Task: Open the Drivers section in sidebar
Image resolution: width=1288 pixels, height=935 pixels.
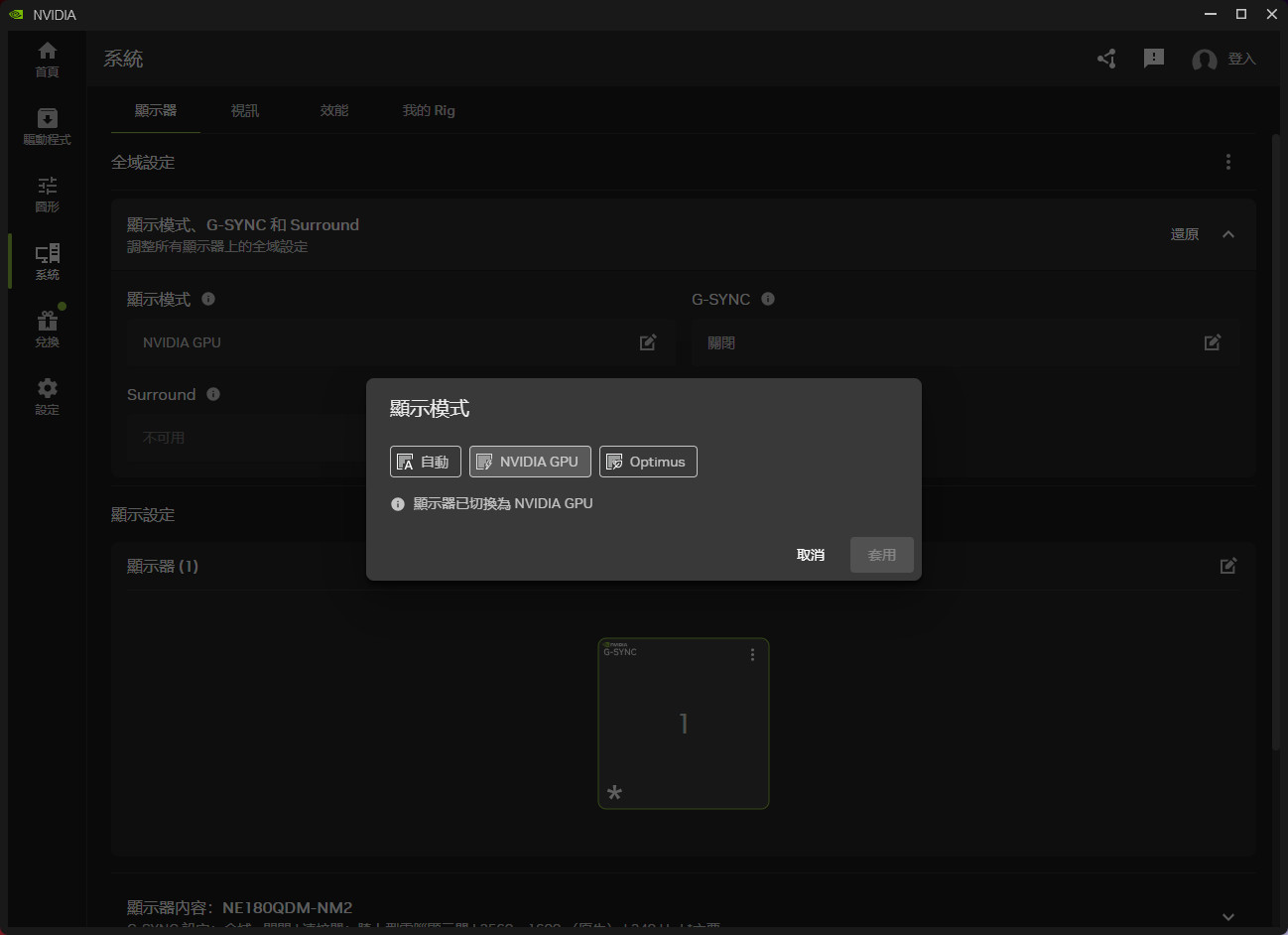Action: point(47,126)
